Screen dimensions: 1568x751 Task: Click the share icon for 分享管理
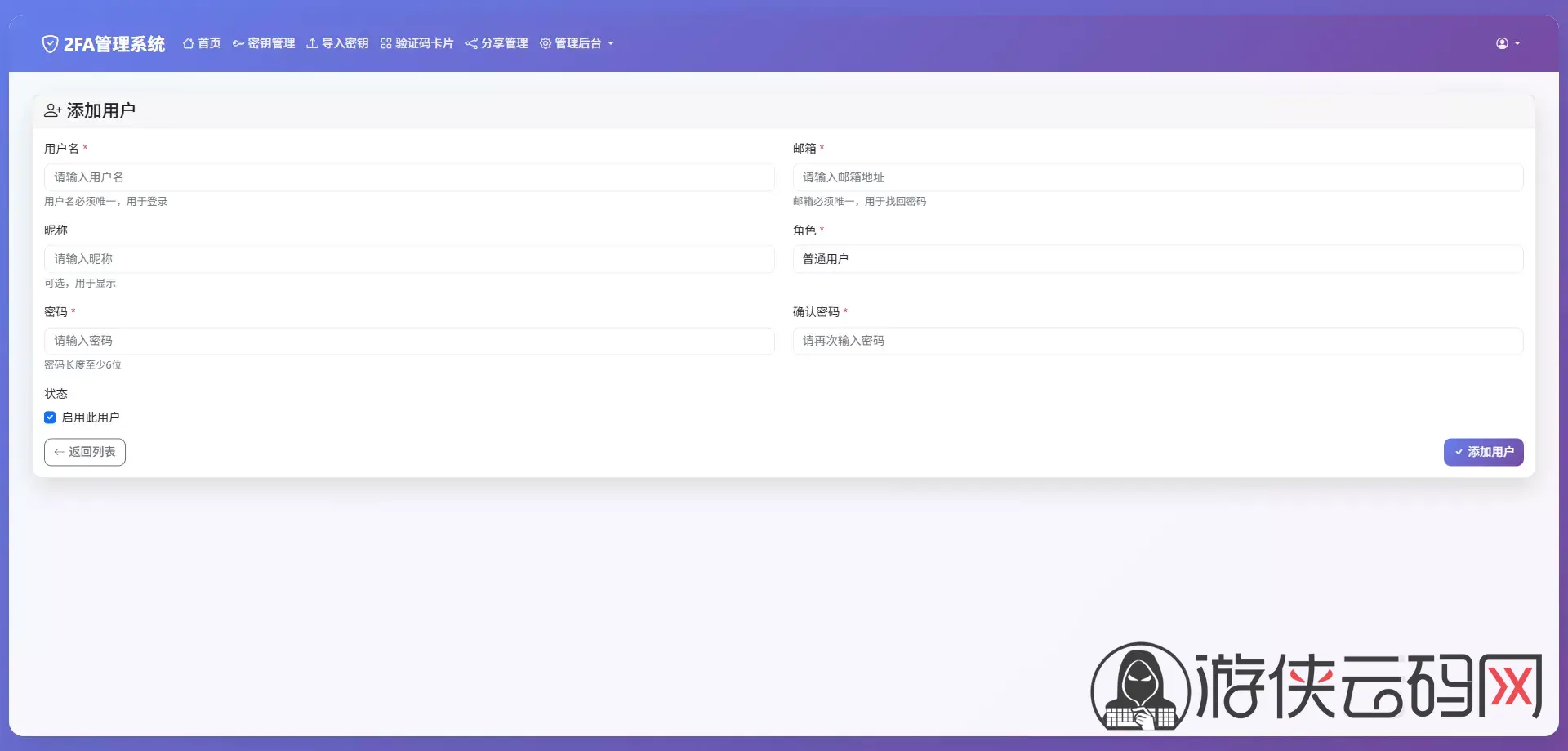pos(471,43)
